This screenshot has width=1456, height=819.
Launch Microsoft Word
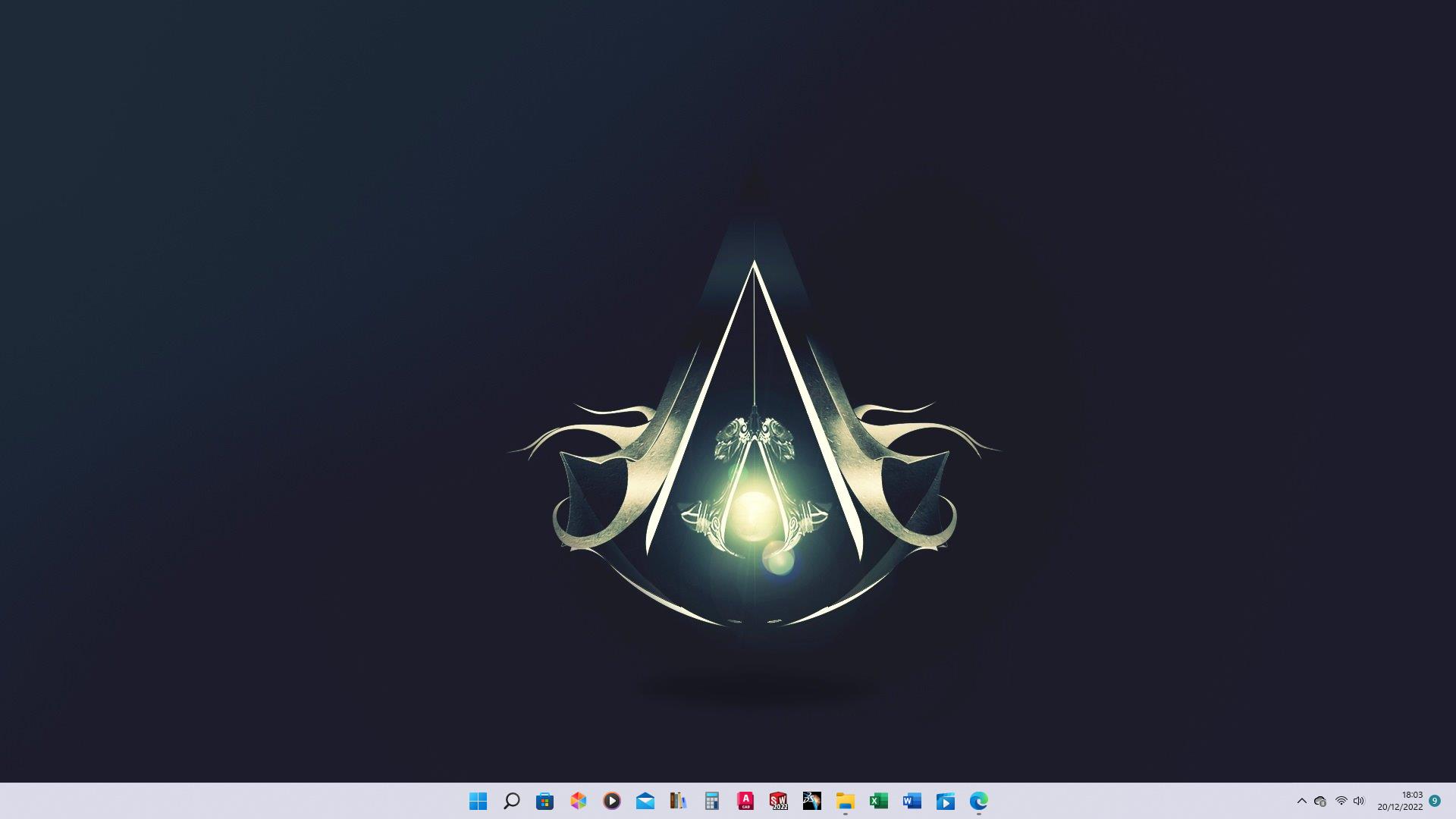(x=912, y=801)
